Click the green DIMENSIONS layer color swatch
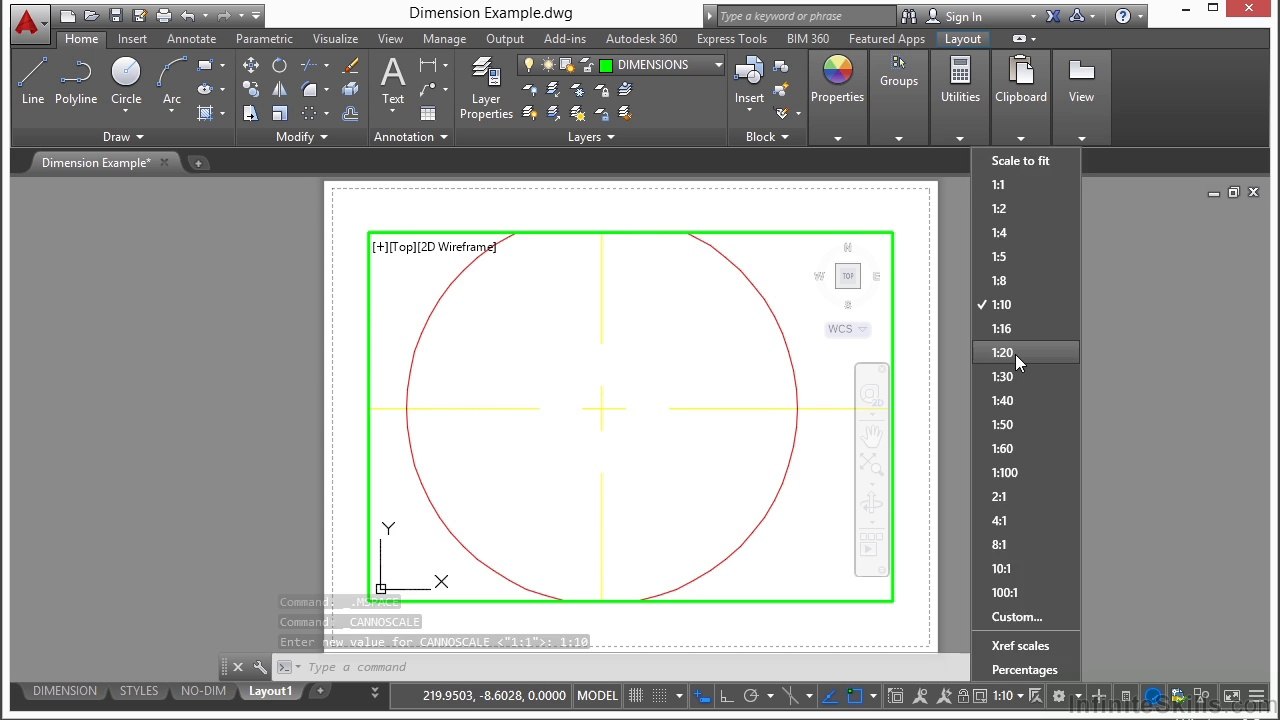 (606, 65)
